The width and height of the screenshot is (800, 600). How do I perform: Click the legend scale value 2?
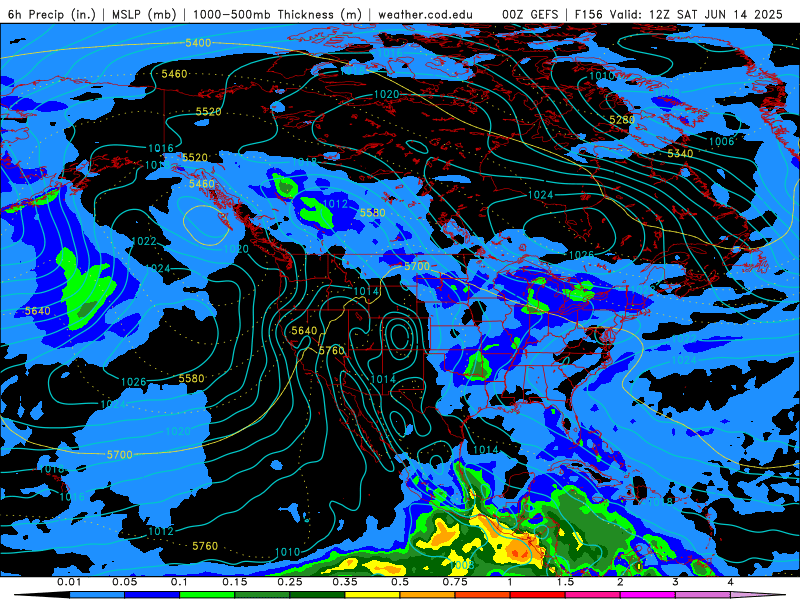tap(620, 582)
